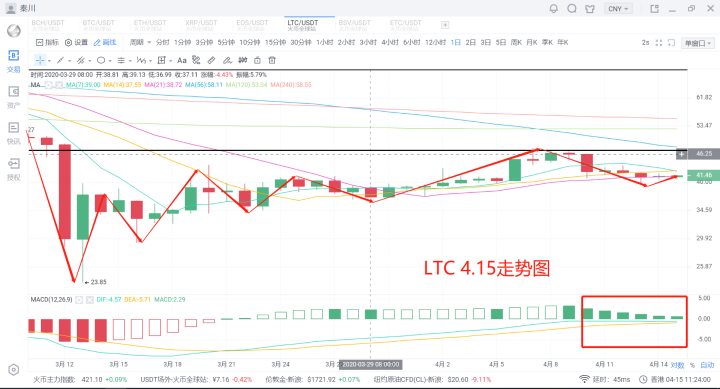Screen dimensions: 720x389
Task: Switch to EOS/USDT tab
Action: (252, 25)
